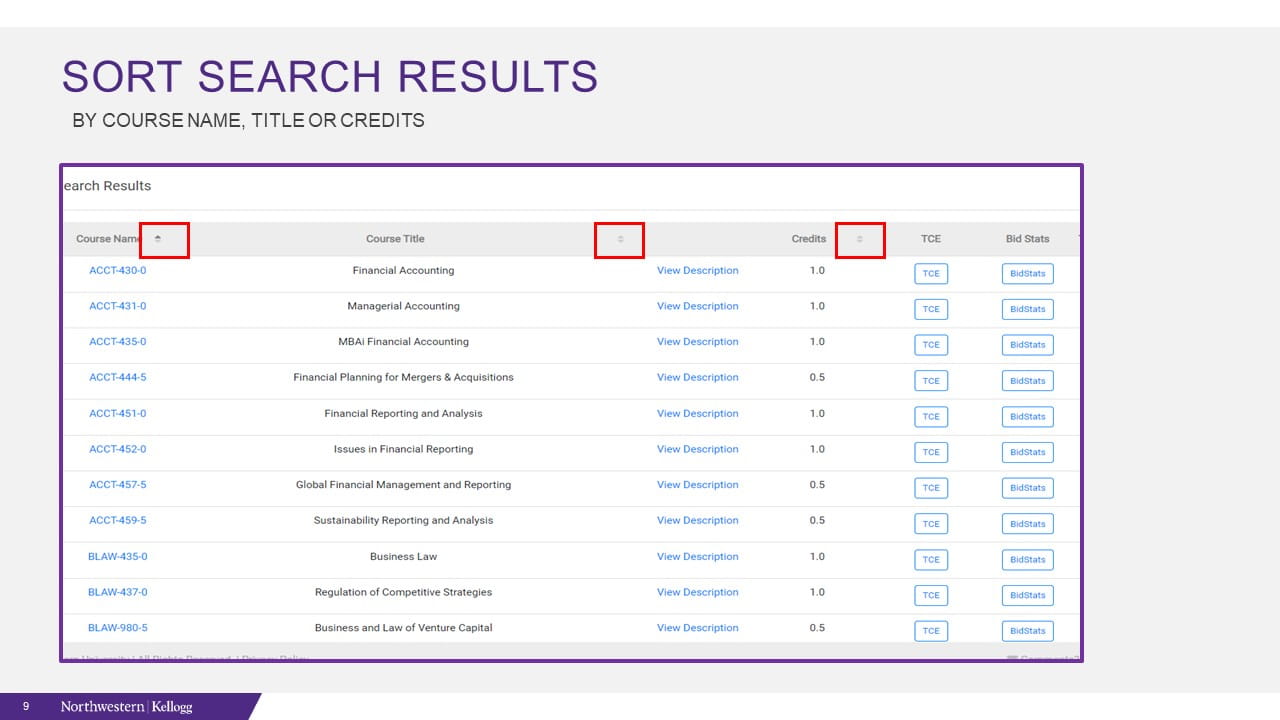Screen dimensions: 1280x720
Task: Click TCE button for Managerial Accounting
Action: click(930, 309)
